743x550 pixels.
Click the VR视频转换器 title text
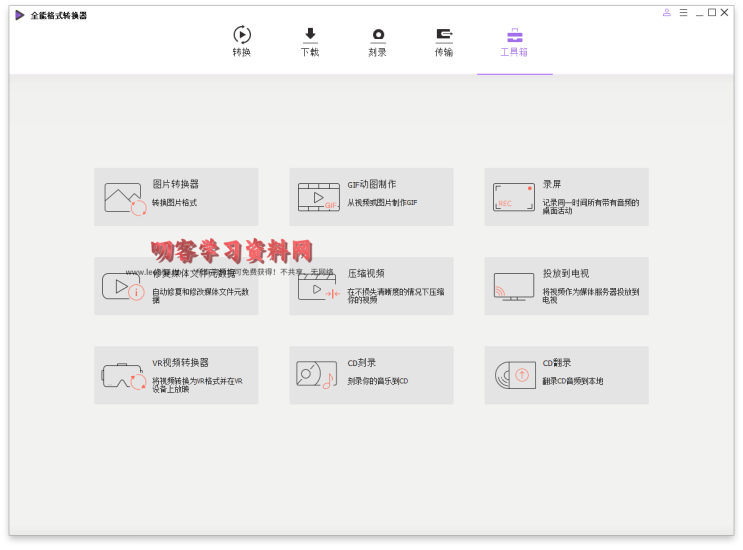tap(180, 362)
